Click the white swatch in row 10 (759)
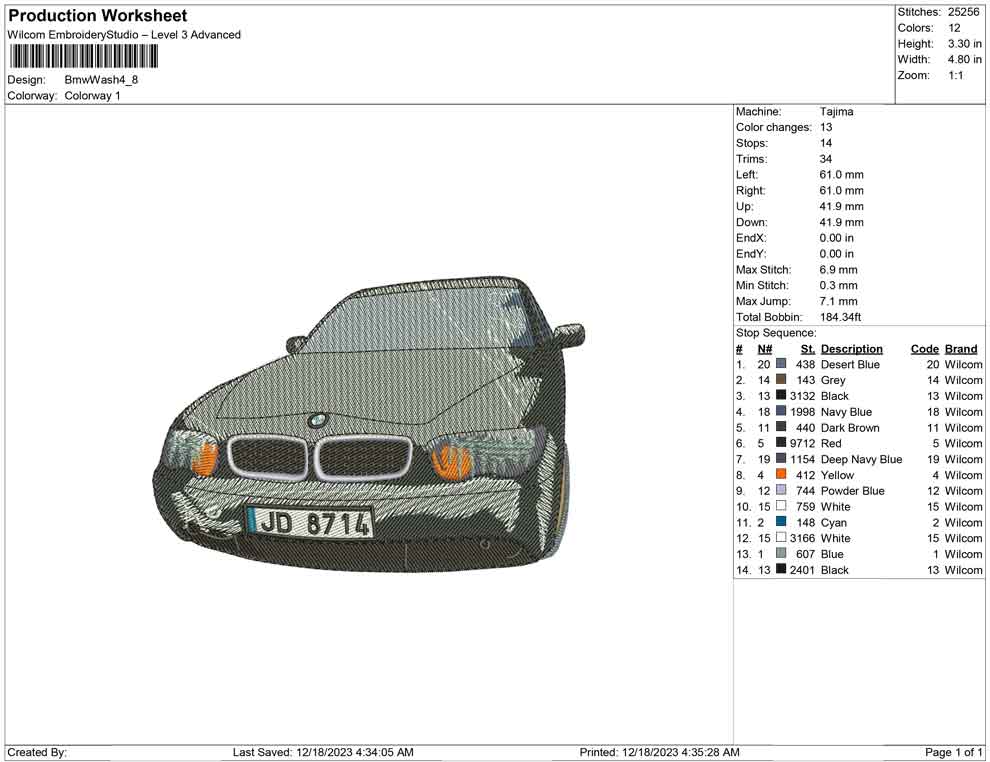Screen dimensions: 990x762 coord(781,506)
